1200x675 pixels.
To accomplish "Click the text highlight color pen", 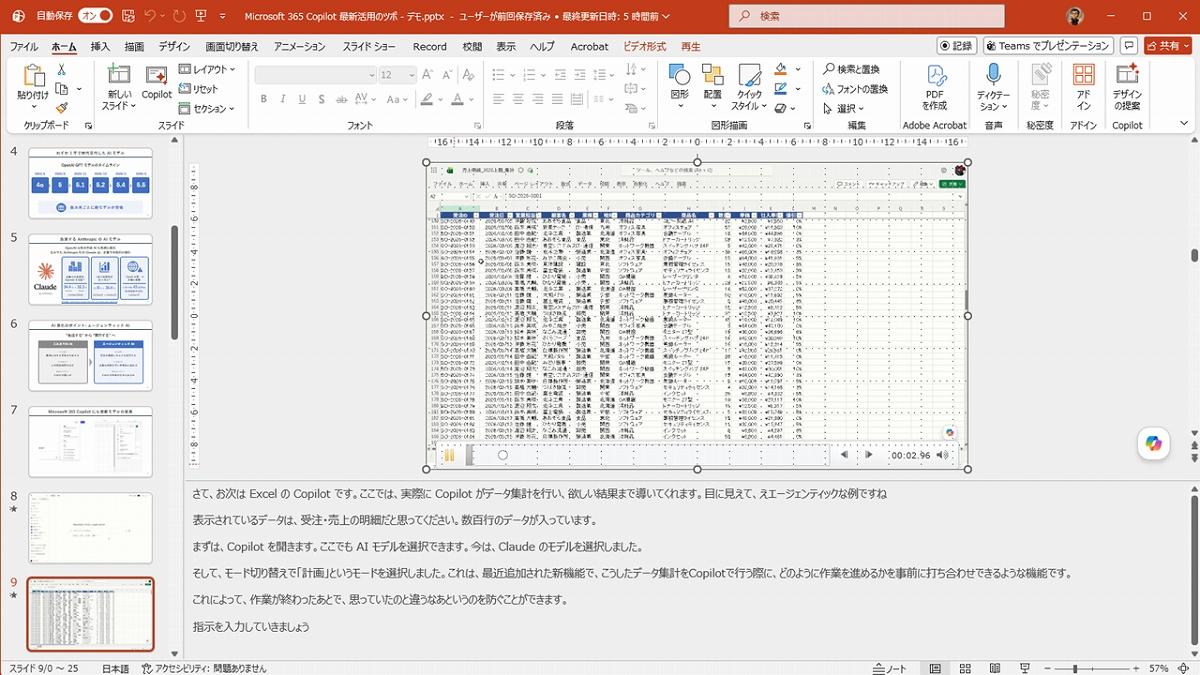I will [x=427, y=99].
